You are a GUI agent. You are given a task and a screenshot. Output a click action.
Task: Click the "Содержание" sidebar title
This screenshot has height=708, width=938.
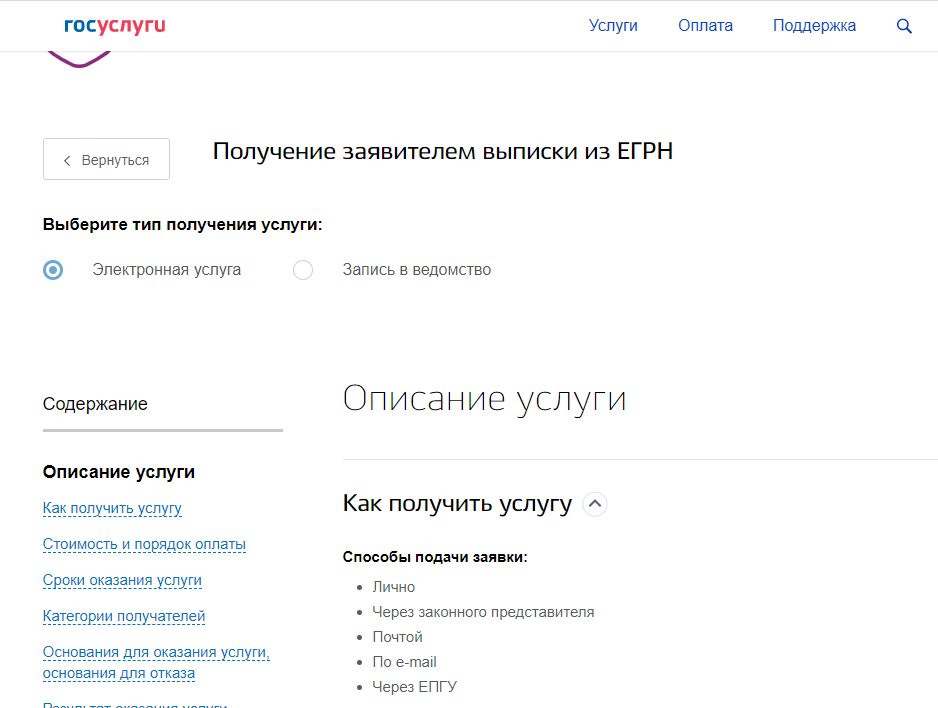pyautogui.click(x=95, y=404)
